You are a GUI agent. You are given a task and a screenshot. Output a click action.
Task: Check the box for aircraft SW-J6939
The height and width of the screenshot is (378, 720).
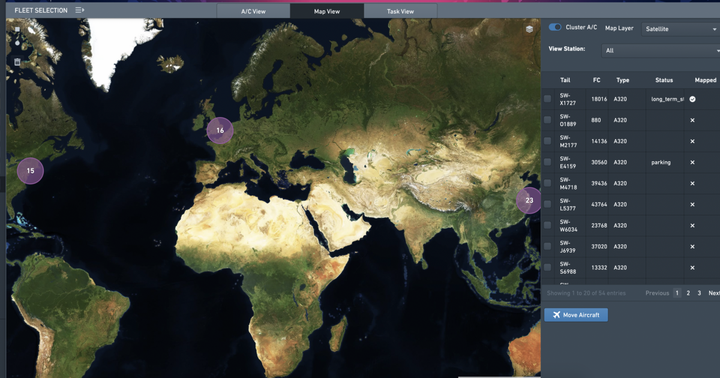point(547,246)
